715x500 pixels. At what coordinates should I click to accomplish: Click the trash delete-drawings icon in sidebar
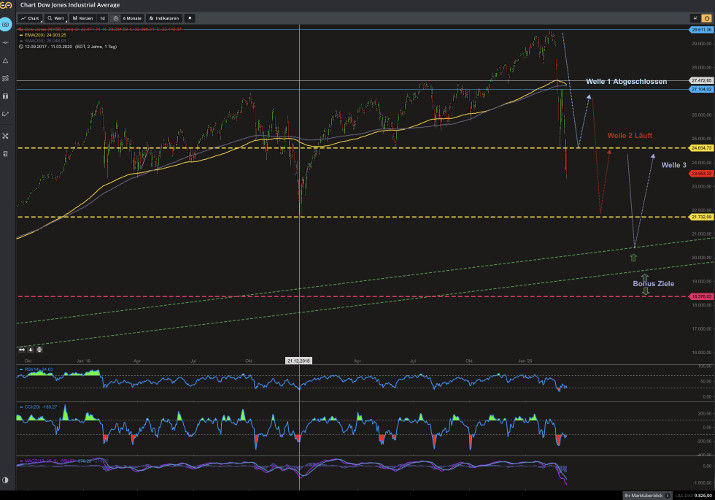click(x=5, y=154)
